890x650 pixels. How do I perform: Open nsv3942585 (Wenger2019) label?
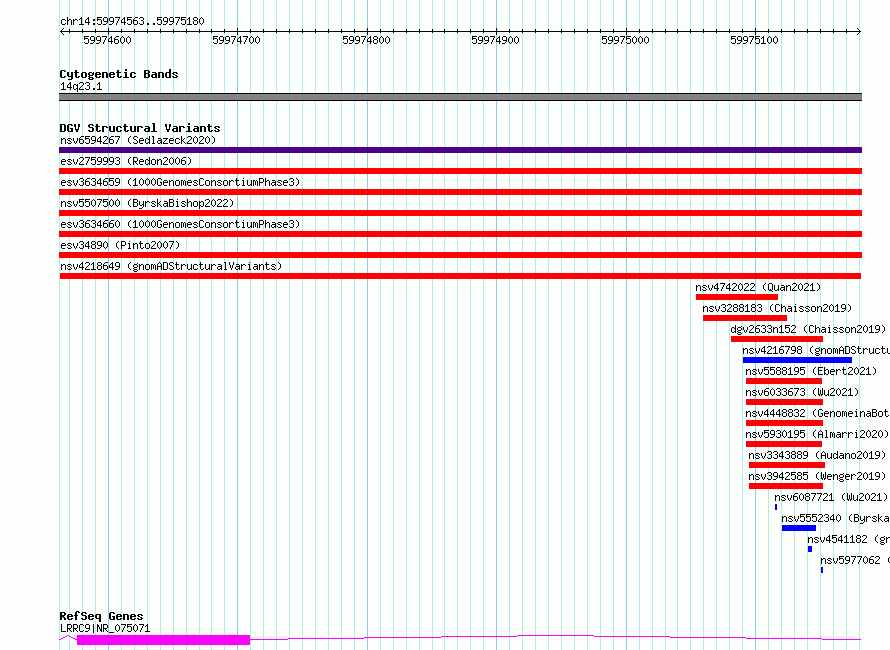(817, 476)
